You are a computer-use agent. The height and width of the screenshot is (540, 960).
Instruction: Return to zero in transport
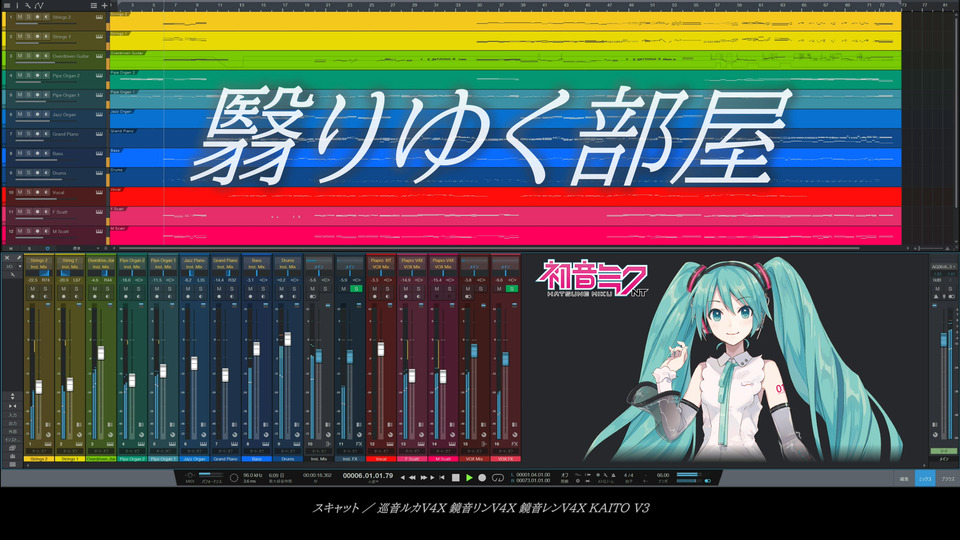[442, 478]
